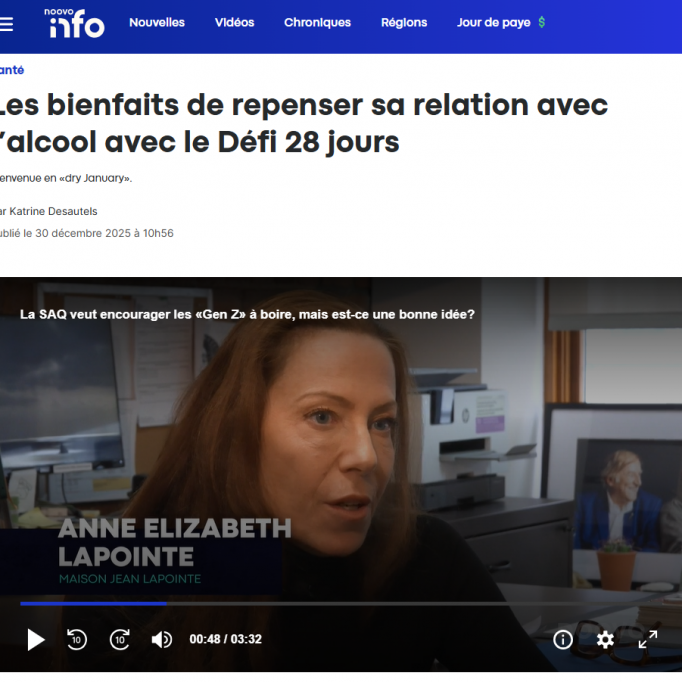Open the Nouvelles menu

pos(157,23)
